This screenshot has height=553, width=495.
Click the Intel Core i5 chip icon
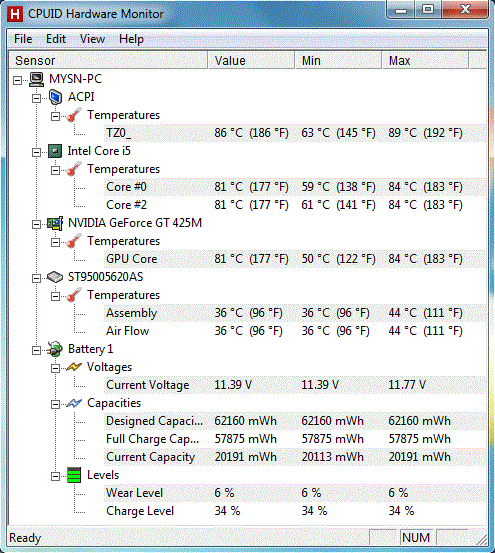pyautogui.click(x=55, y=151)
